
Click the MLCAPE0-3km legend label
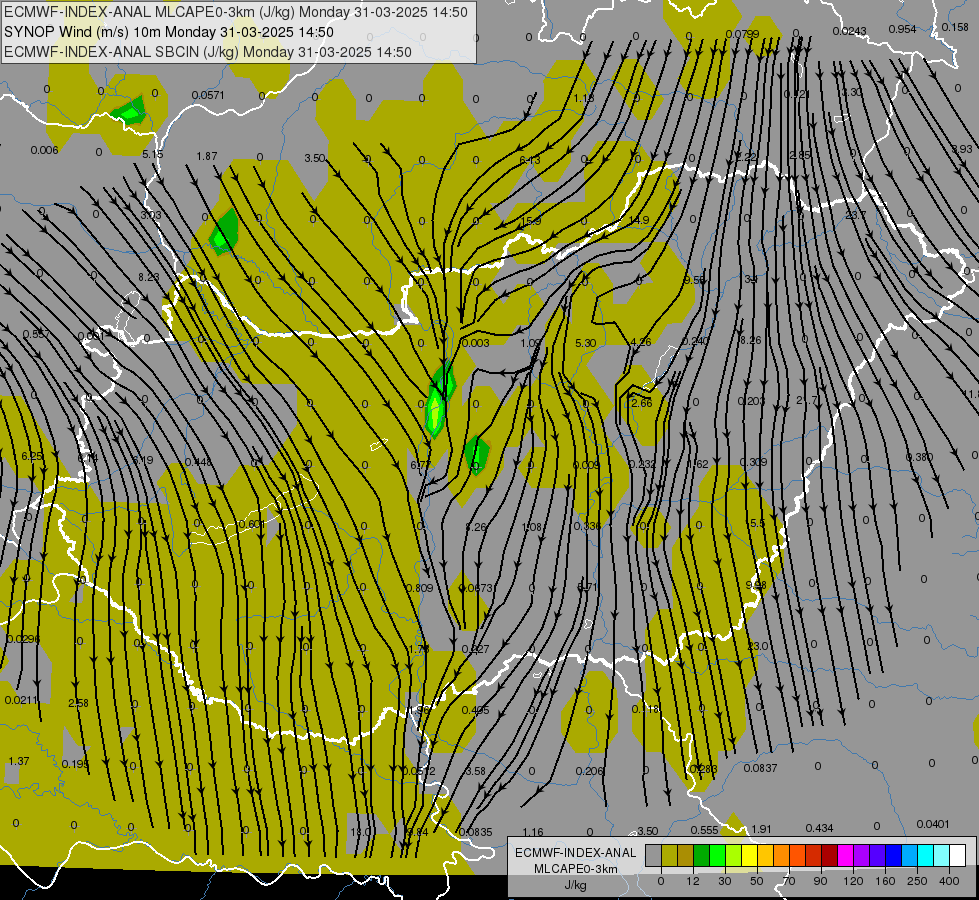tap(576, 869)
